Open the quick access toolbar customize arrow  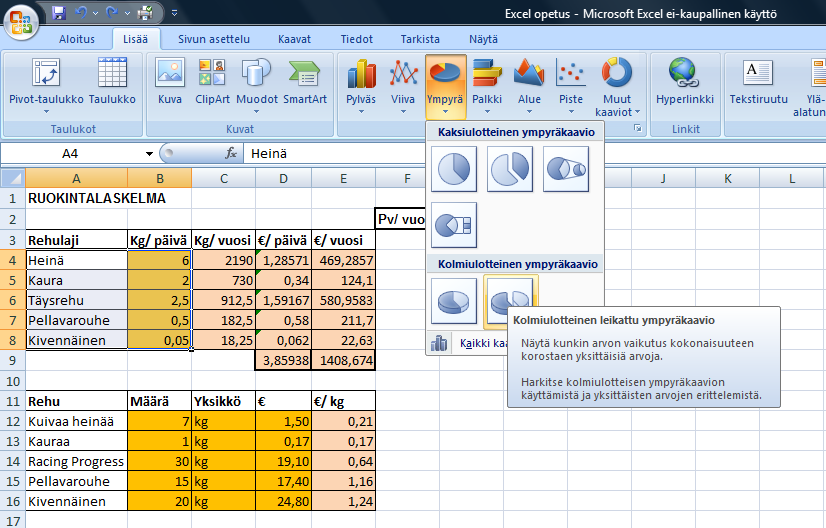pos(174,13)
